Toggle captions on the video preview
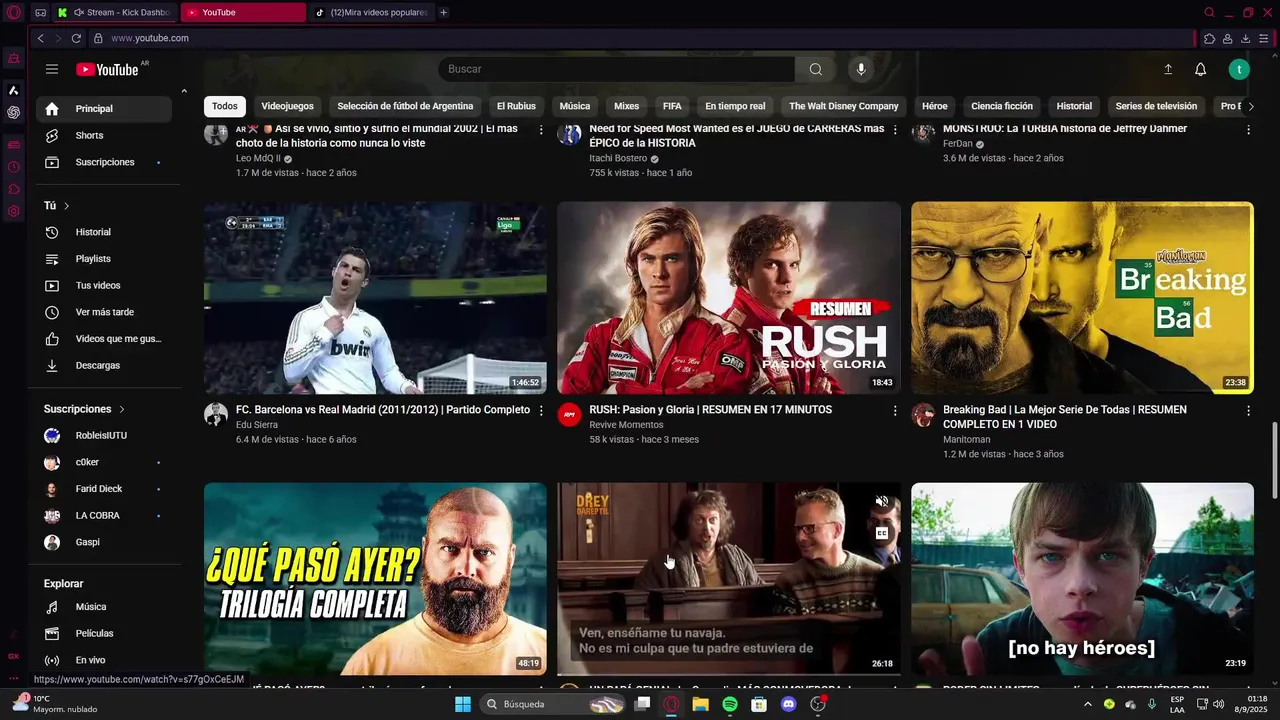 click(x=882, y=533)
